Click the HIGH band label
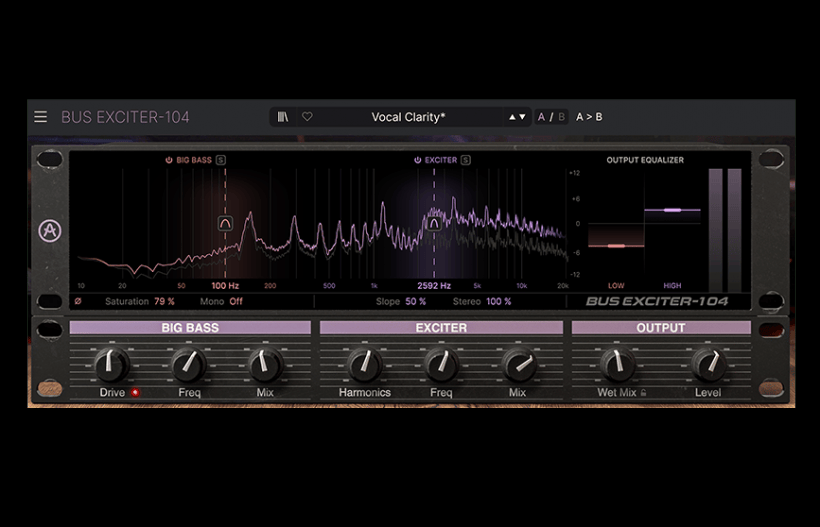The height and width of the screenshot is (527, 820). pos(673,285)
